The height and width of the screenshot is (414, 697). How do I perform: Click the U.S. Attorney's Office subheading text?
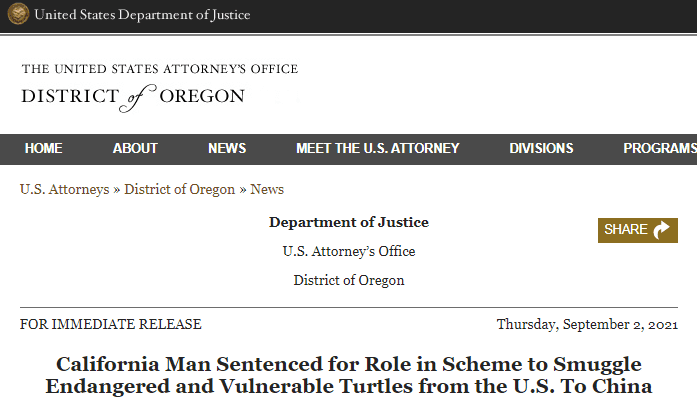(349, 252)
